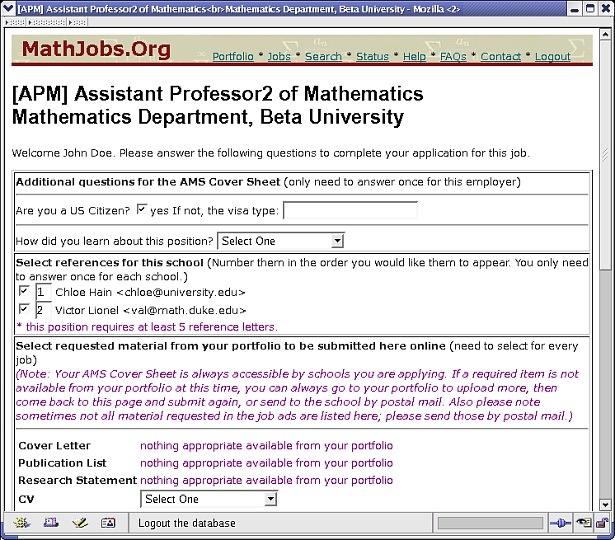
Task: Open the Status navigation link
Action: click(x=372, y=56)
